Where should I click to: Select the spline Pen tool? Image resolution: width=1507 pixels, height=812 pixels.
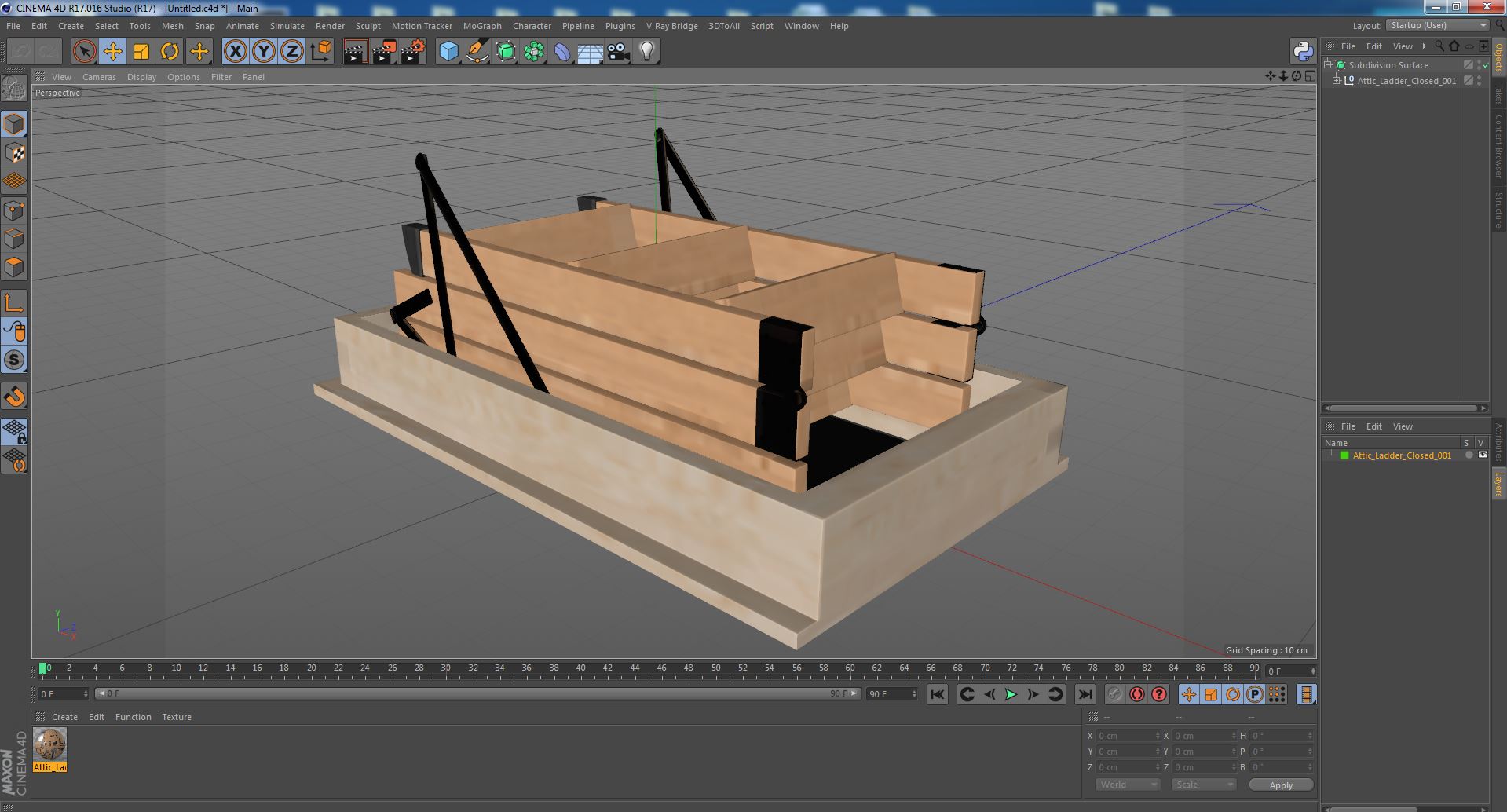click(477, 52)
